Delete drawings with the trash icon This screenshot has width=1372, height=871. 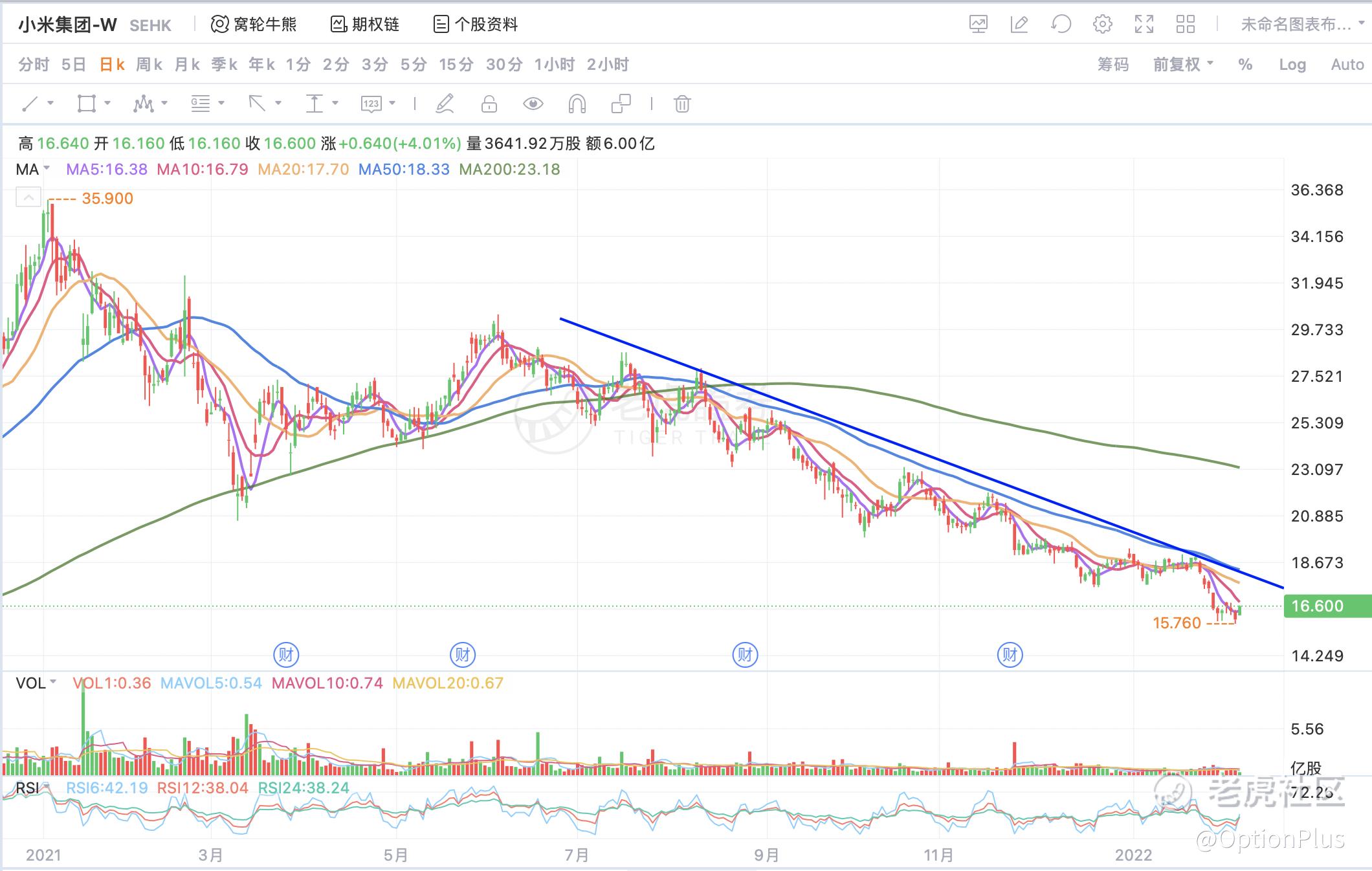682,104
